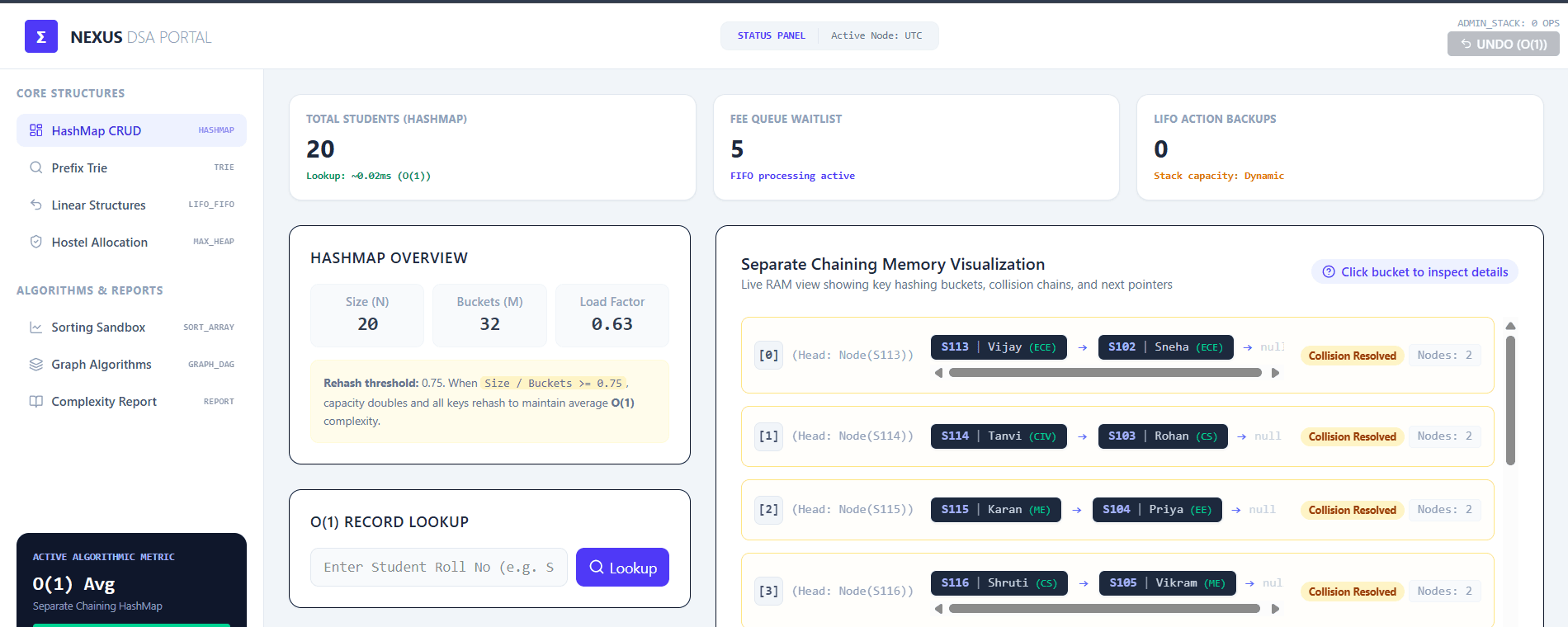View the Complexity Report
The width and height of the screenshot is (1568, 627).
[x=131, y=402]
